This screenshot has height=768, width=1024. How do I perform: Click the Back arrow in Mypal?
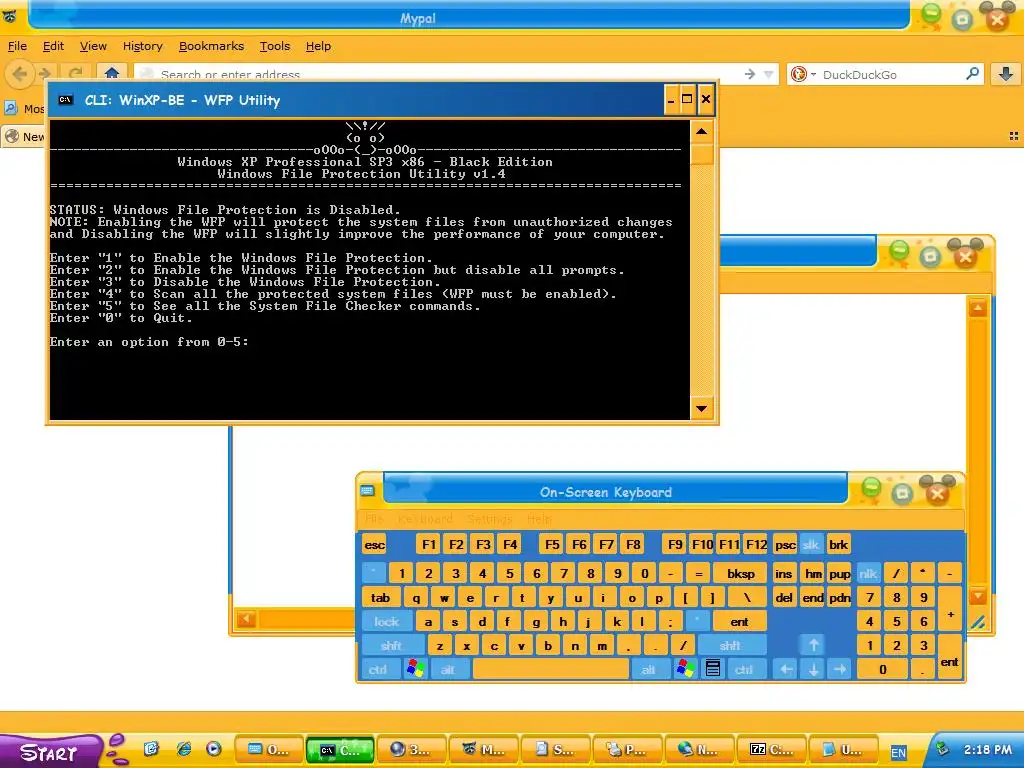pos(20,74)
